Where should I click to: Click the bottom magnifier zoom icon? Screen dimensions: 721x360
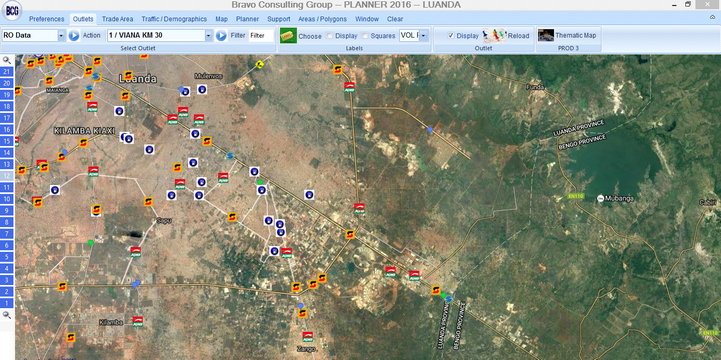[6, 315]
